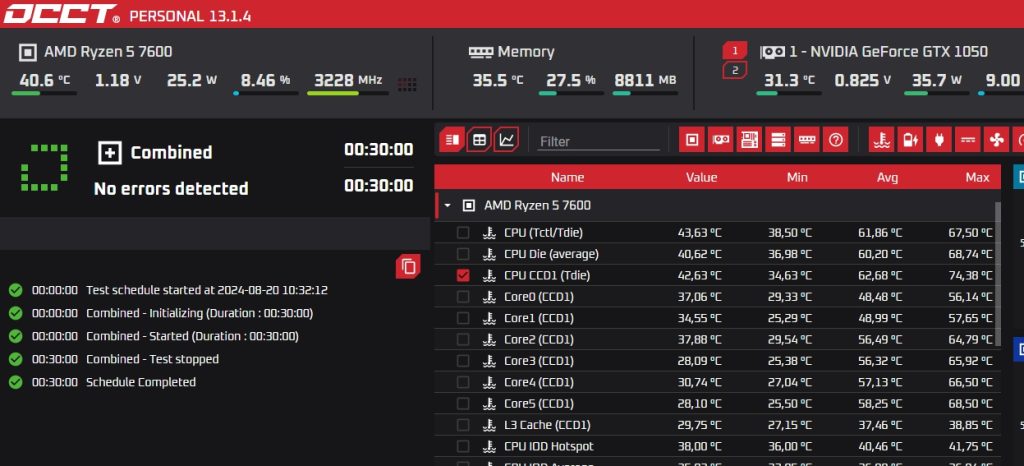This screenshot has height=466, width=1024.
Task: Check the Core4 (CCD1) checkbox
Action: tap(463, 382)
